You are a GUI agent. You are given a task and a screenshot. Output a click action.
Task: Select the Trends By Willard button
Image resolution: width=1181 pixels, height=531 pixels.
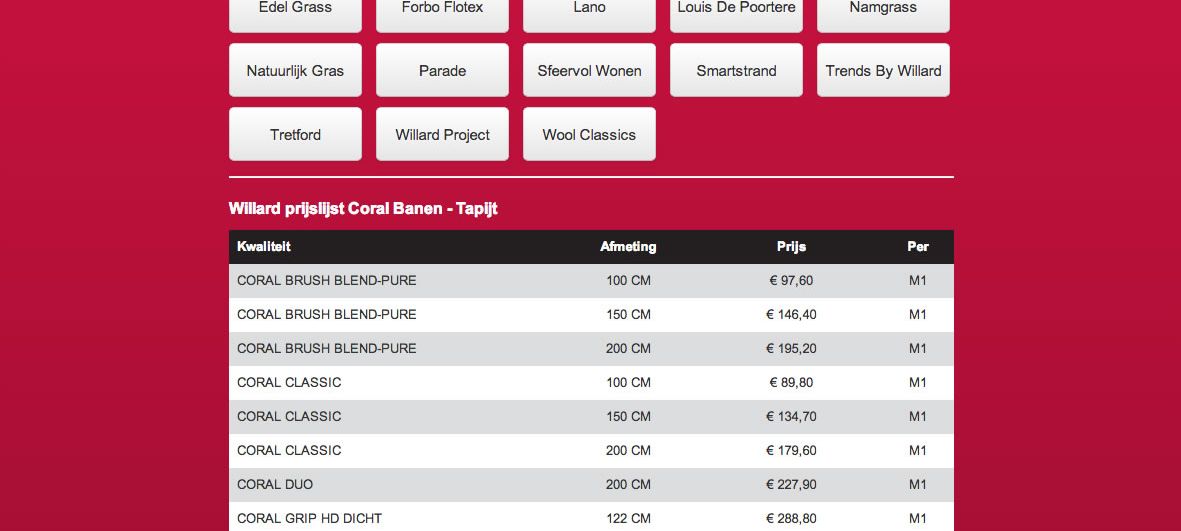coord(883,70)
